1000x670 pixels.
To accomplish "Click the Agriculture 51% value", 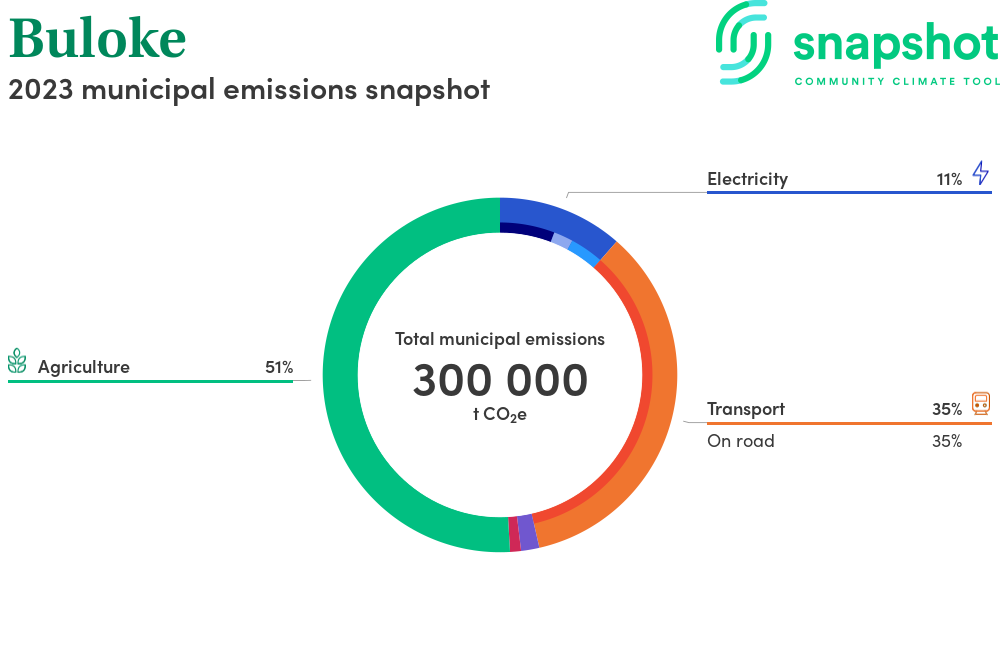I will (x=279, y=367).
